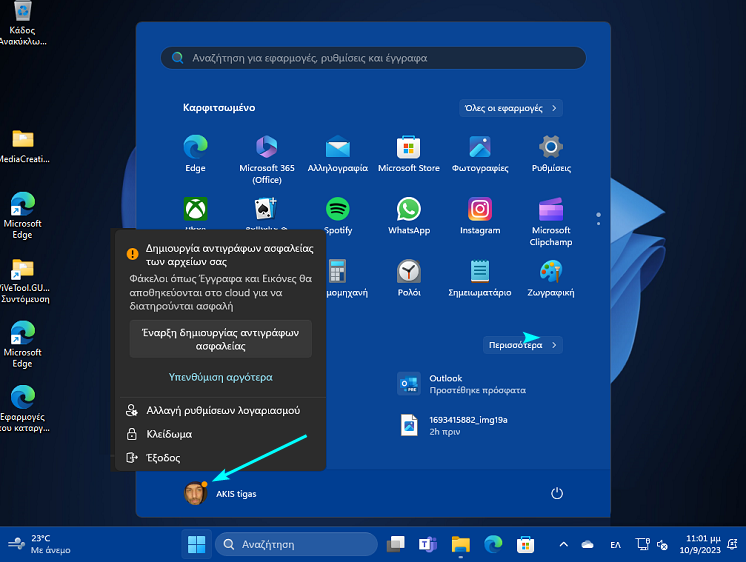Click taskbar Αναζήτηση search box
746x562 pixels.
tap(296, 544)
